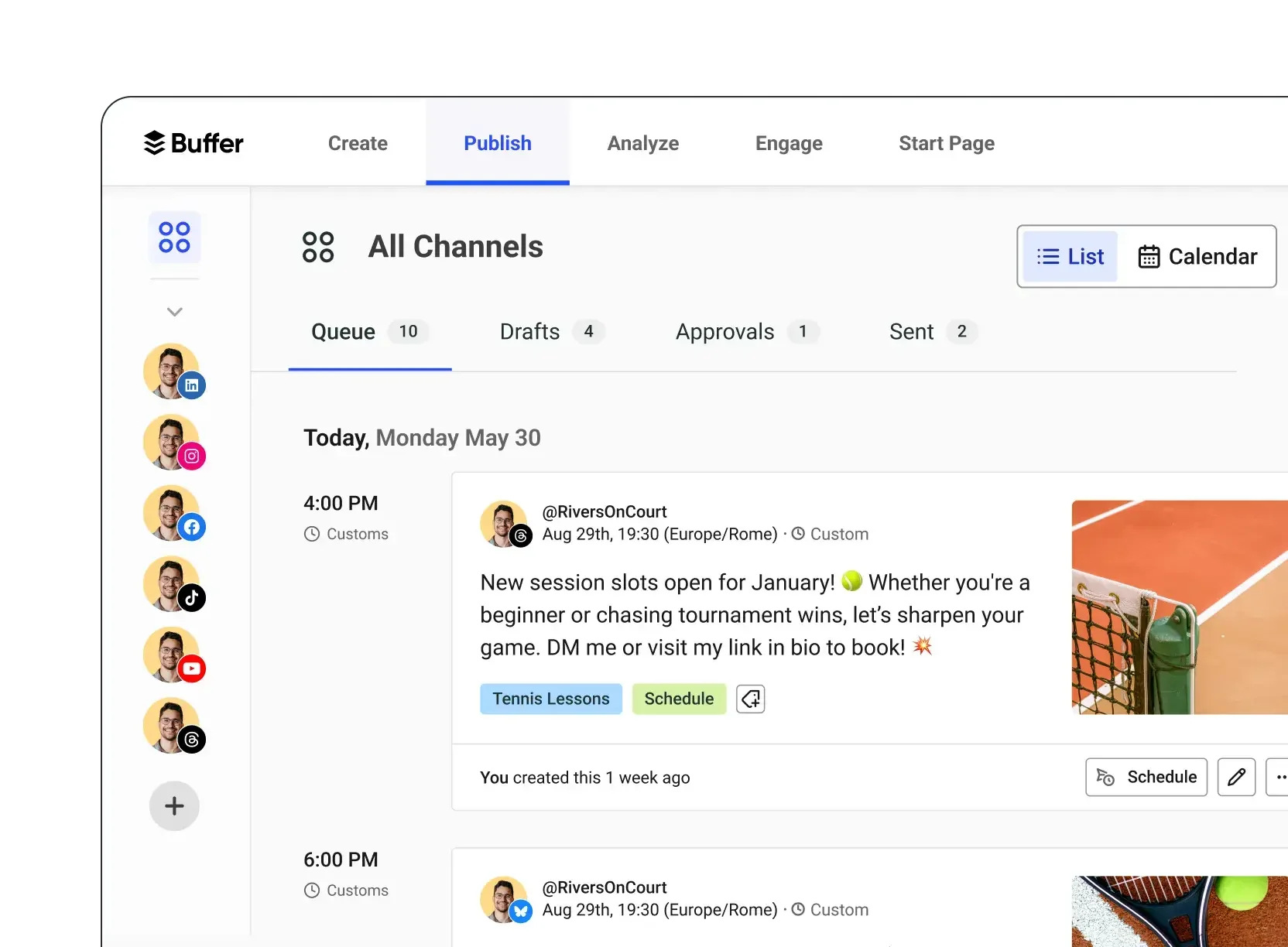Click the add tag icon on the post
This screenshot has width=1288, height=947.
tap(749, 699)
